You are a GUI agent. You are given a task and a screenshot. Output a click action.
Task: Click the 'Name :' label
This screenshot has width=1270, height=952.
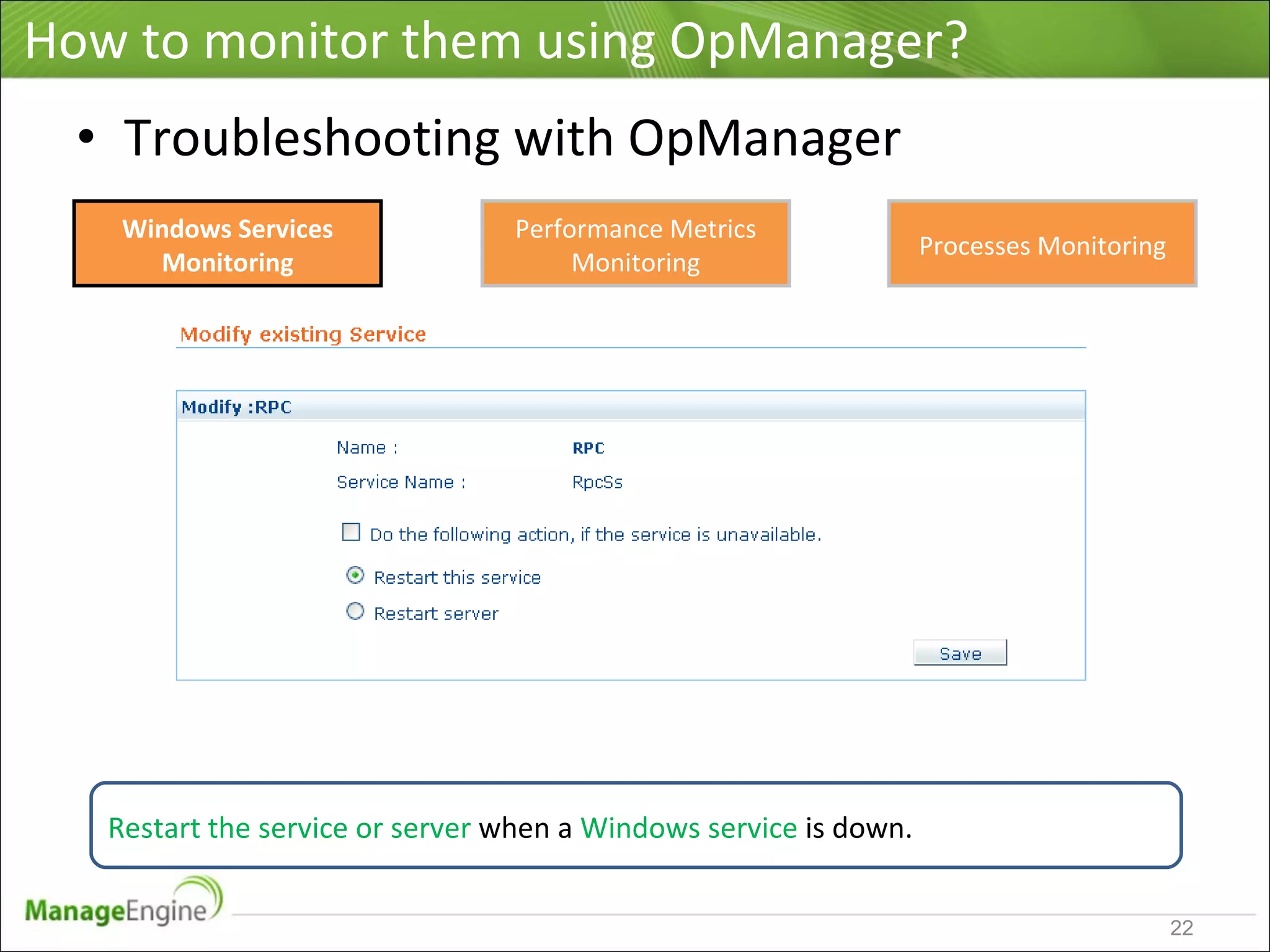click(367, 447)
